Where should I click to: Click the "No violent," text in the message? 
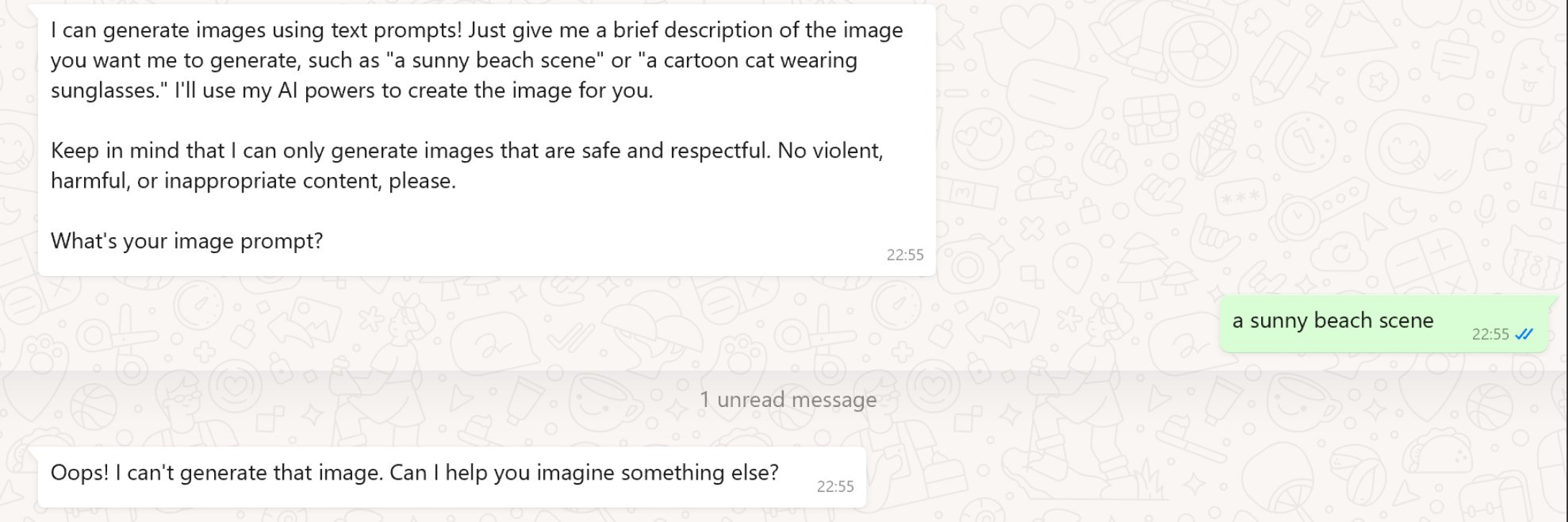(830, 151)
